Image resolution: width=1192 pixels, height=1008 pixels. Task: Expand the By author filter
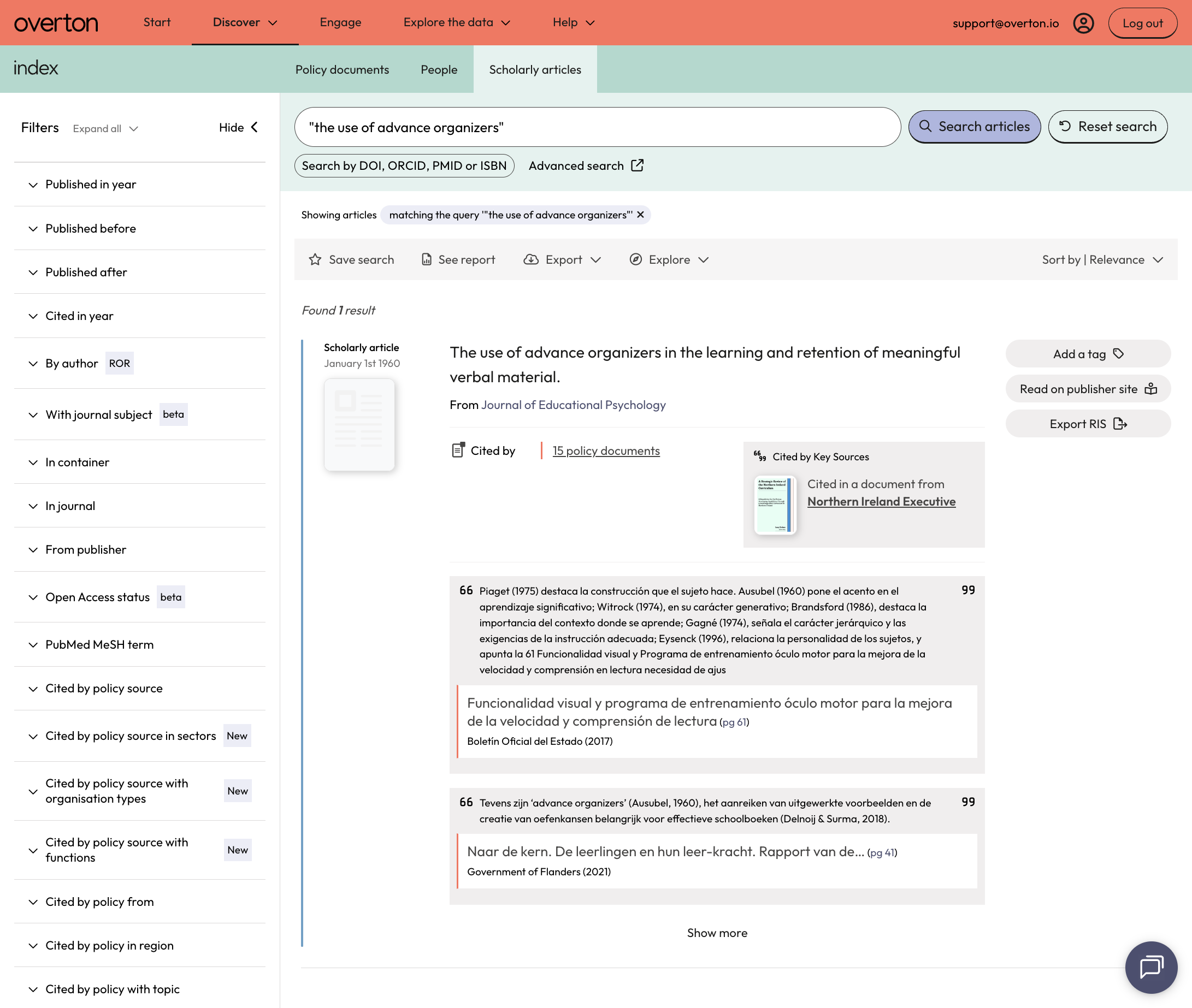(x=139, y=364)
